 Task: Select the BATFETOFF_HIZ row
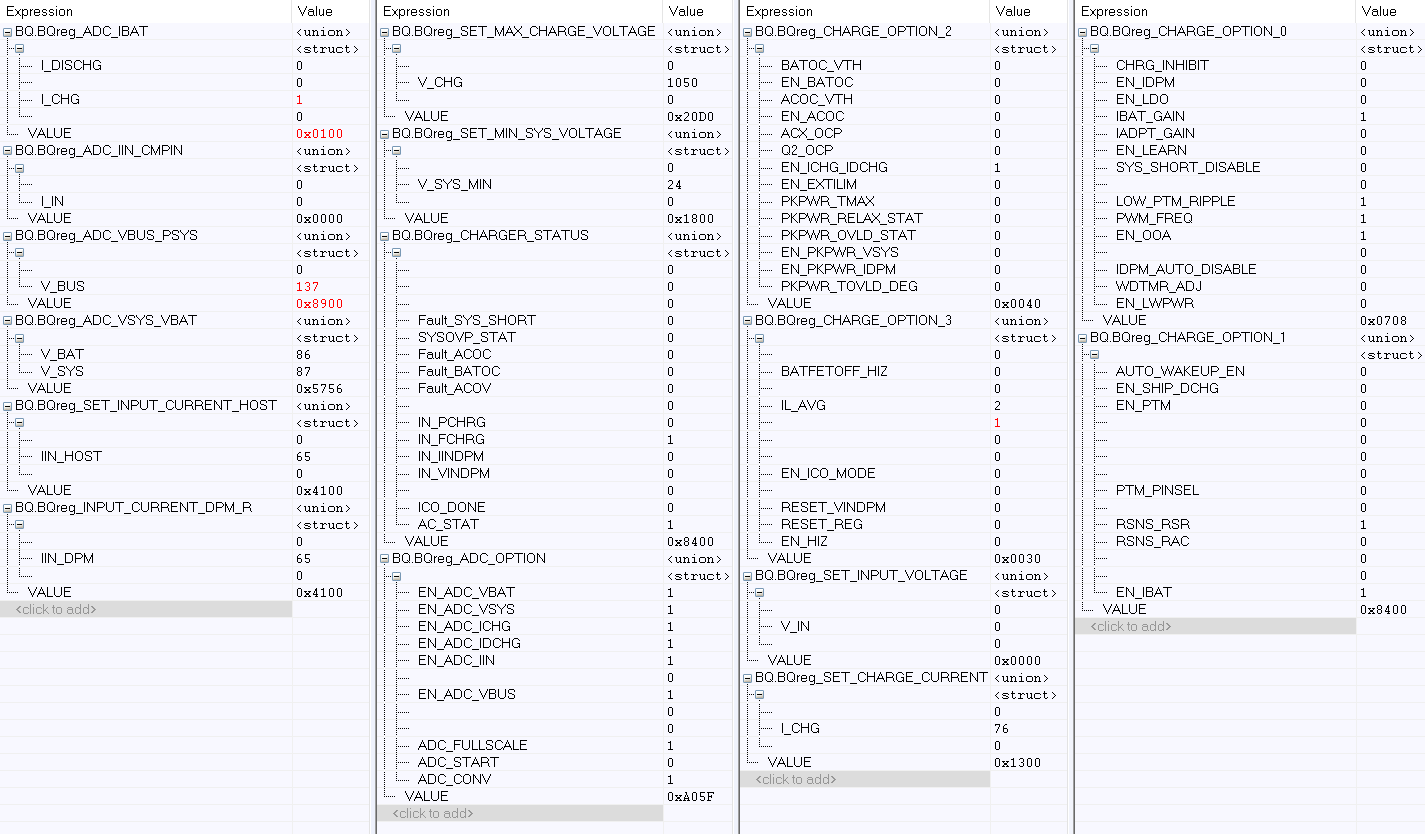click(906, 372)
